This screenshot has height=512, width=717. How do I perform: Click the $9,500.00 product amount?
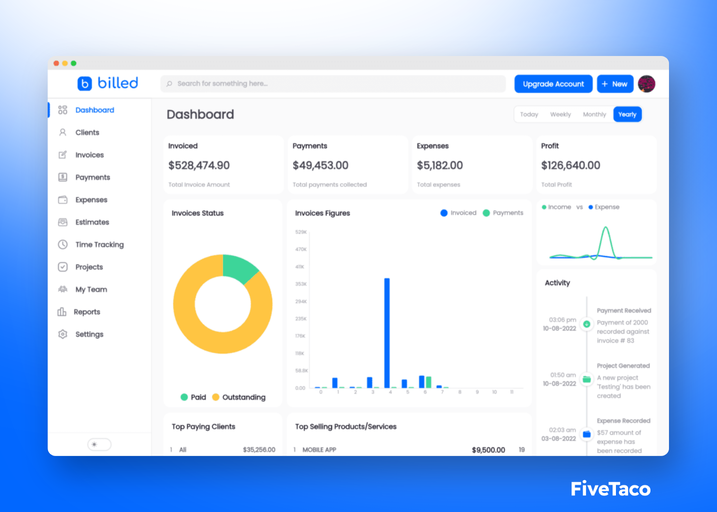point(488,450)
